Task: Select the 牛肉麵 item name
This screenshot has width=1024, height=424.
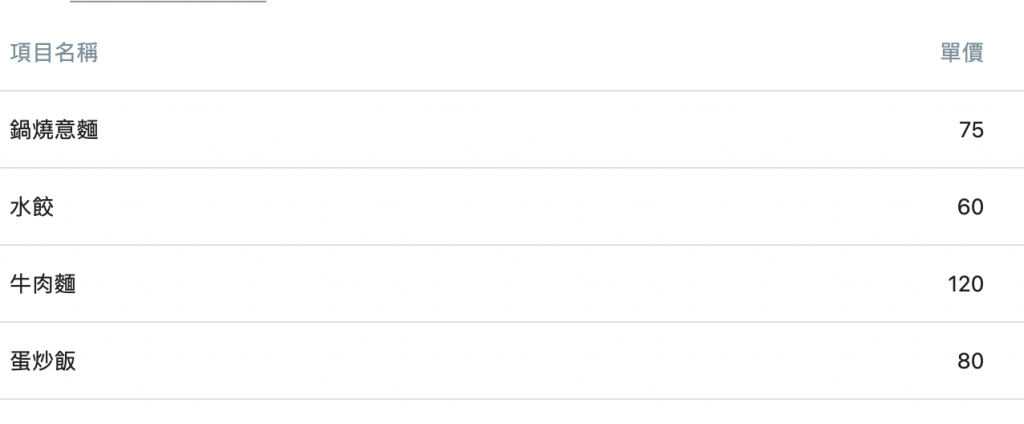Action: click(43, 284)
